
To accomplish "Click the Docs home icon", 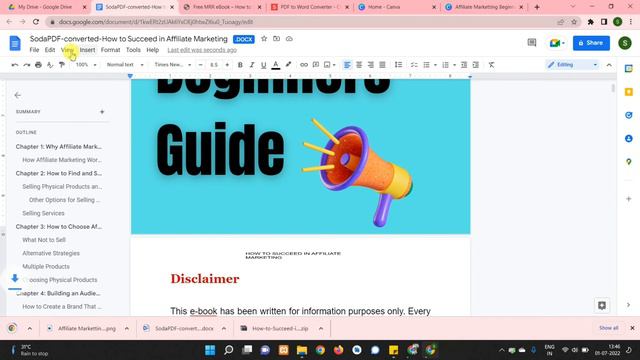I will (x=15, y=43).
